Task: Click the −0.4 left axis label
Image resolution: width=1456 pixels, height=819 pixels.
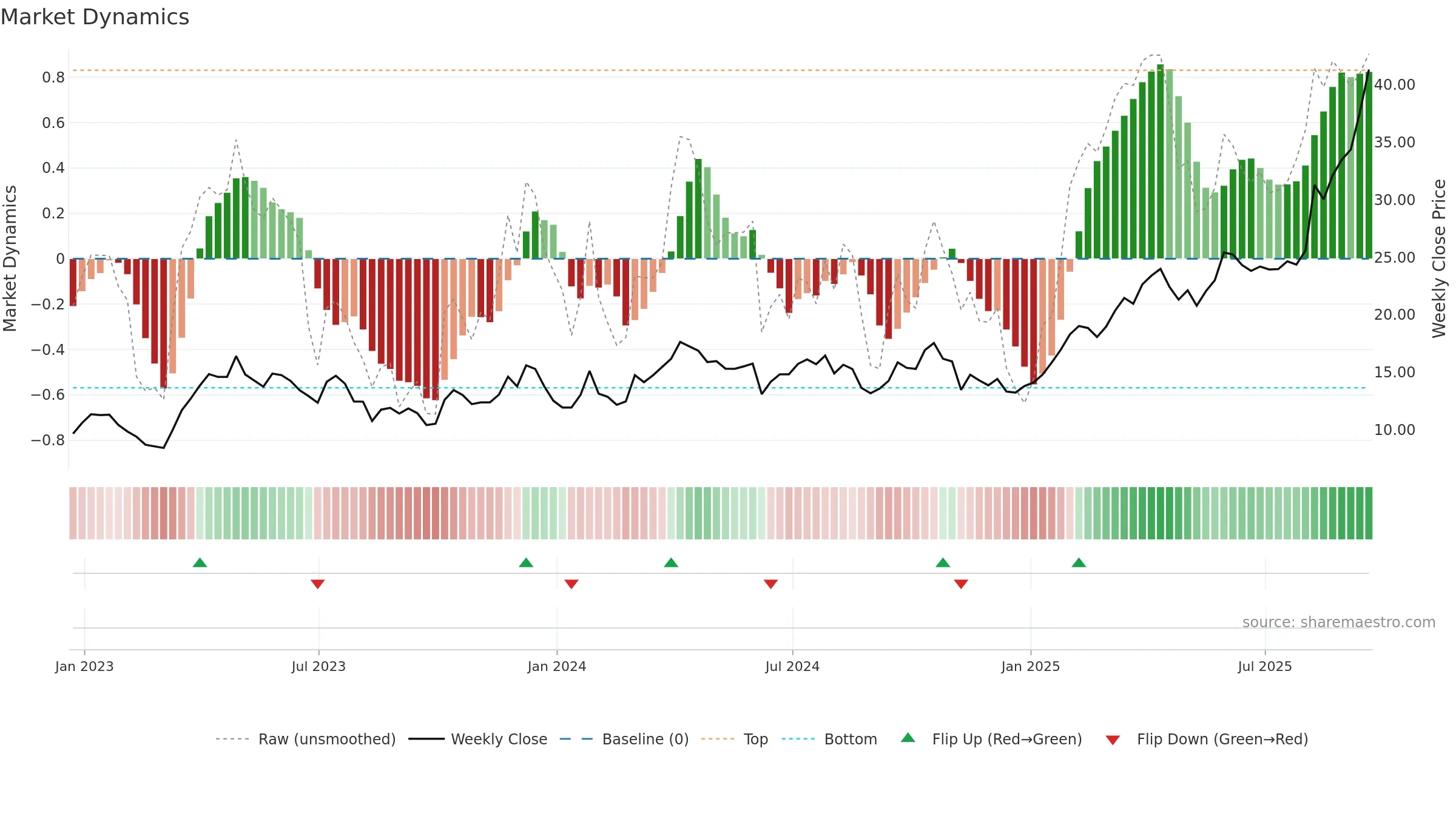Action: coord(48,349)
